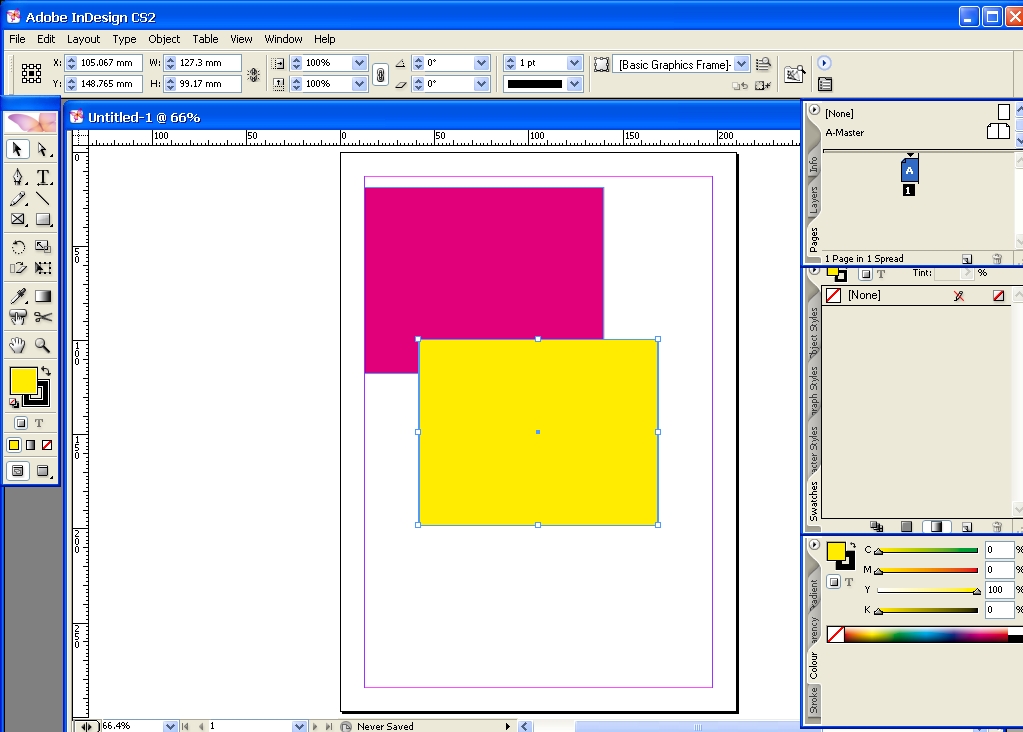Click the reference point locator in the control bar
This screenshot has height=732, width=1023.
point(31,72)
